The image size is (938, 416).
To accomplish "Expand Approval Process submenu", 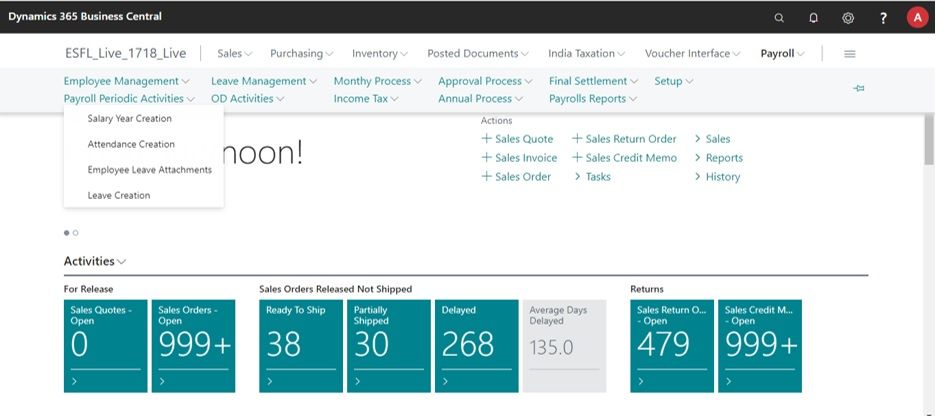I will (x=485, y=81).
